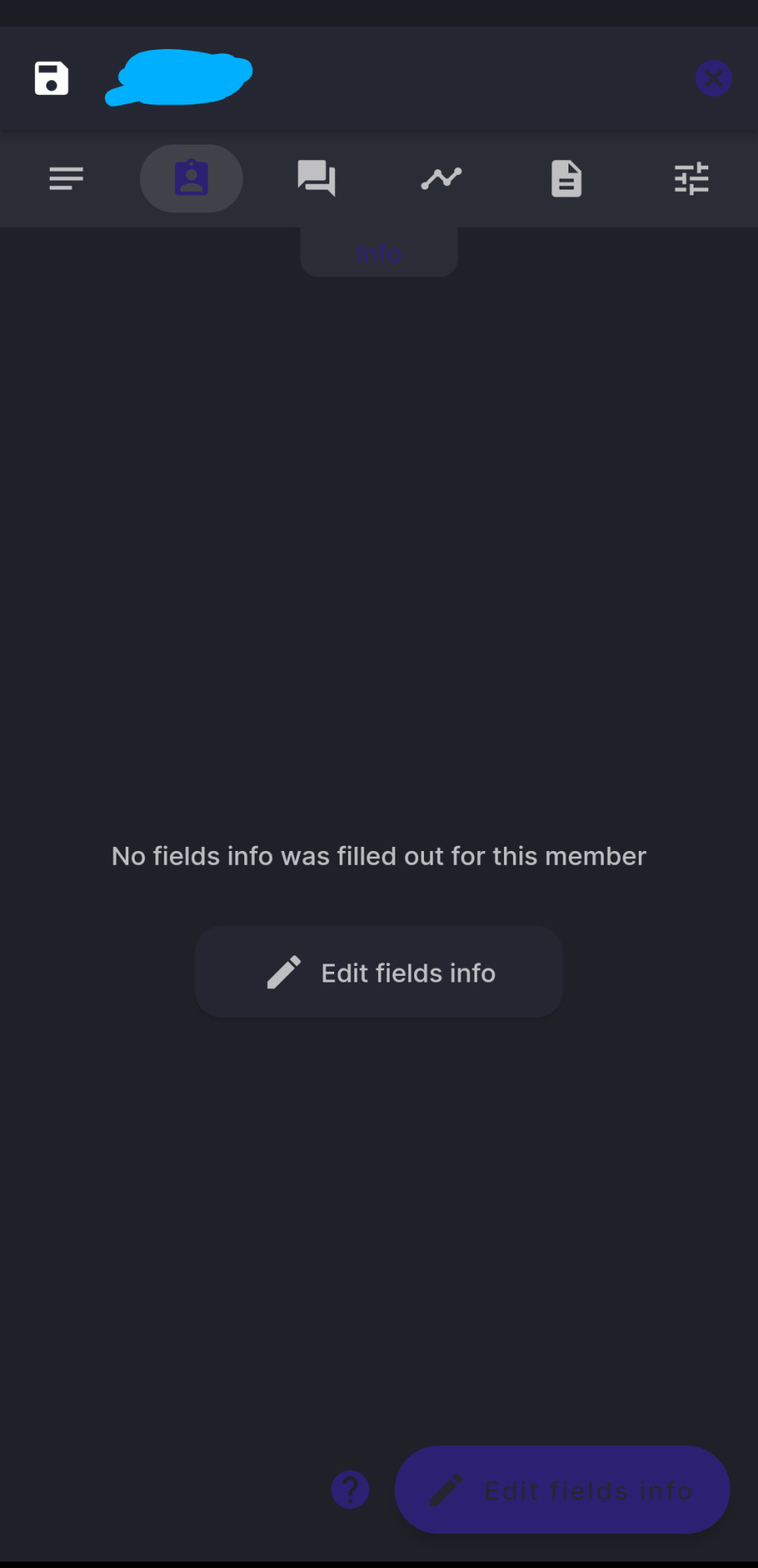Click the purple question mark help icon

pos(350,1490)
